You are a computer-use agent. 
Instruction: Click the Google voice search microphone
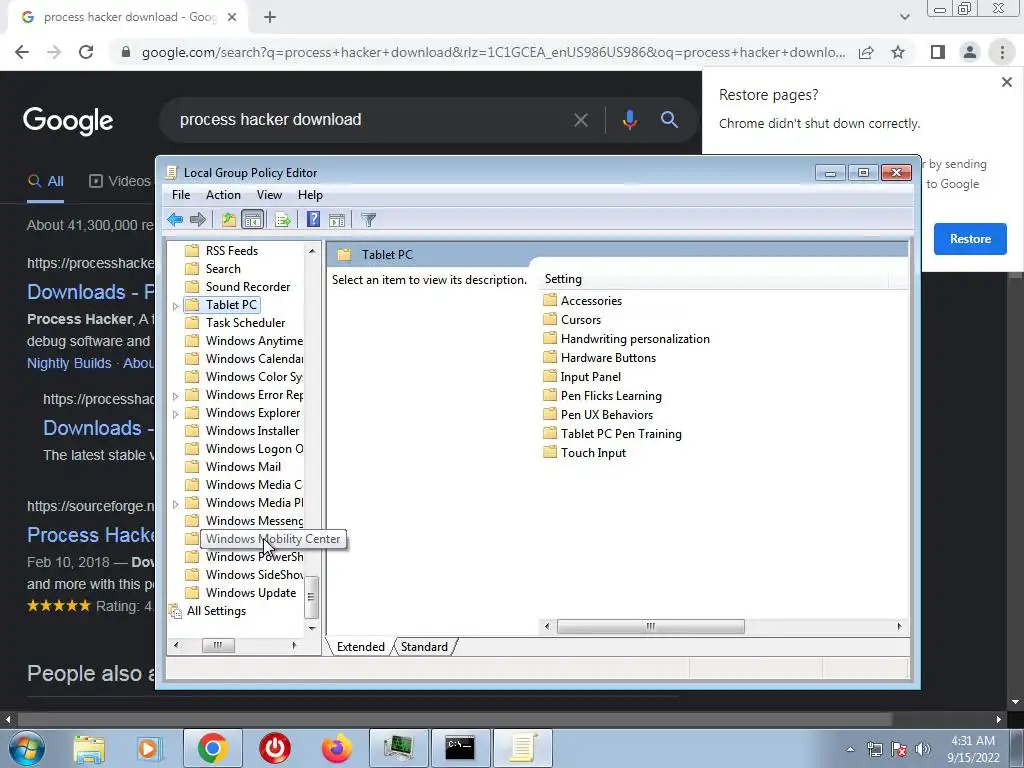630,120
